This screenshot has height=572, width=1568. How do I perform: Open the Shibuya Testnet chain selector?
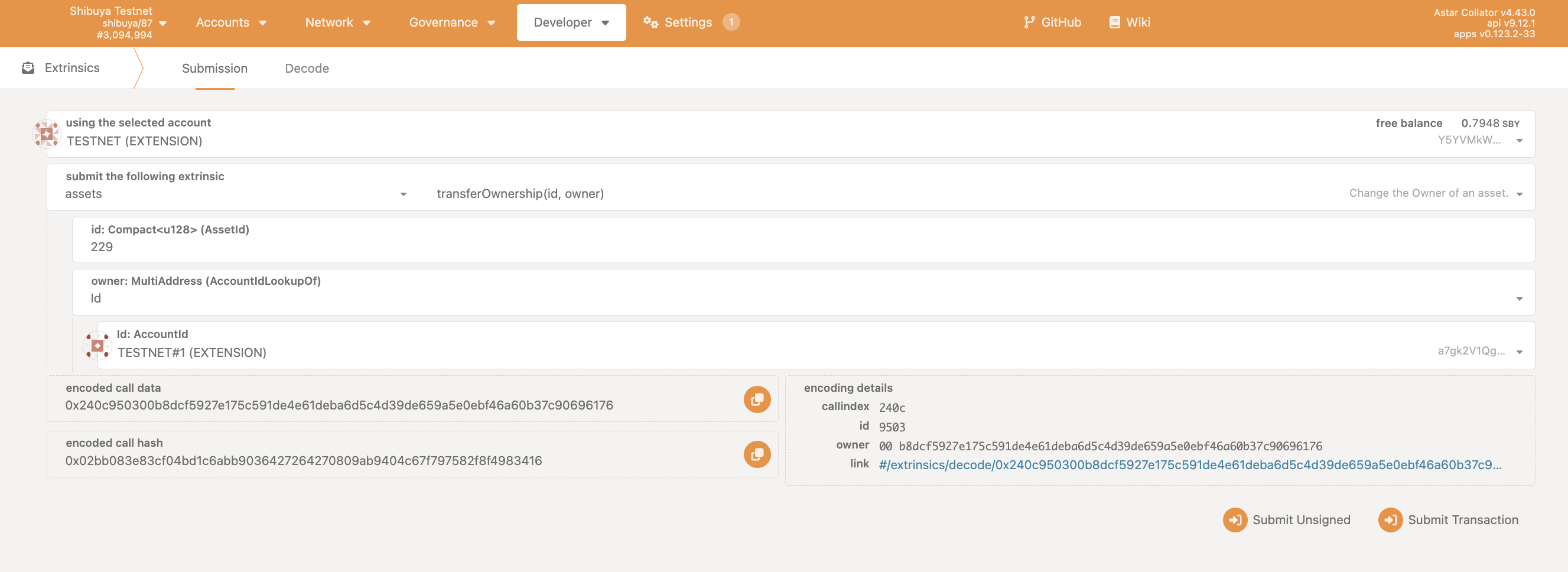coord(119,23)
